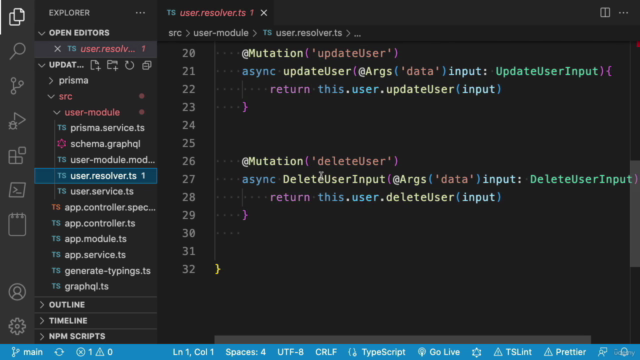
Task: Close user.resolver.ts in Open Editors list
Action: [x=57, y=49]
